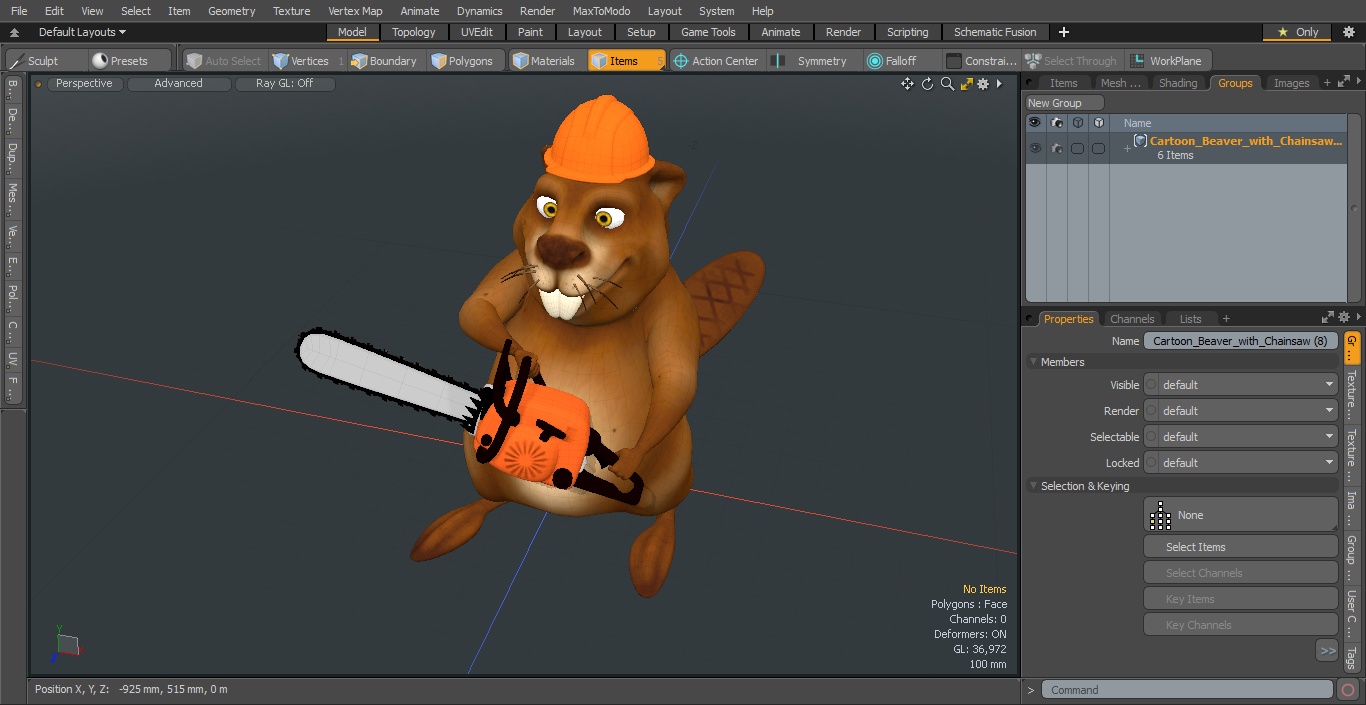Activate Items selection mode
The height and width of the screenshot is (705, 1366).
click(625, 61)
